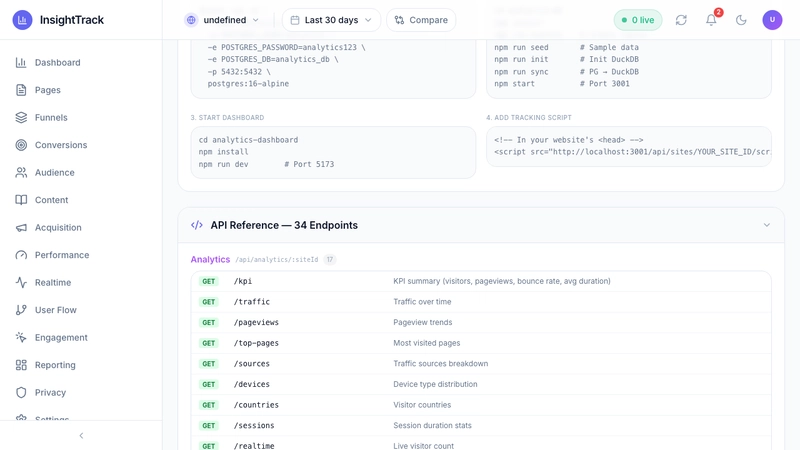Screen dimensions: 800x450
Task: Click the /traffic endpoint path
Action: point(252,302)
